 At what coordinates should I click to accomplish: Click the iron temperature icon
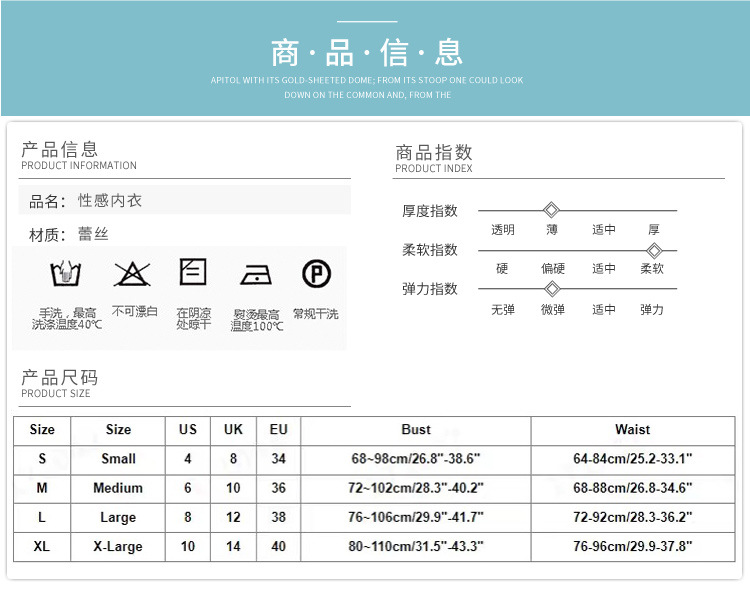[256, 274]
